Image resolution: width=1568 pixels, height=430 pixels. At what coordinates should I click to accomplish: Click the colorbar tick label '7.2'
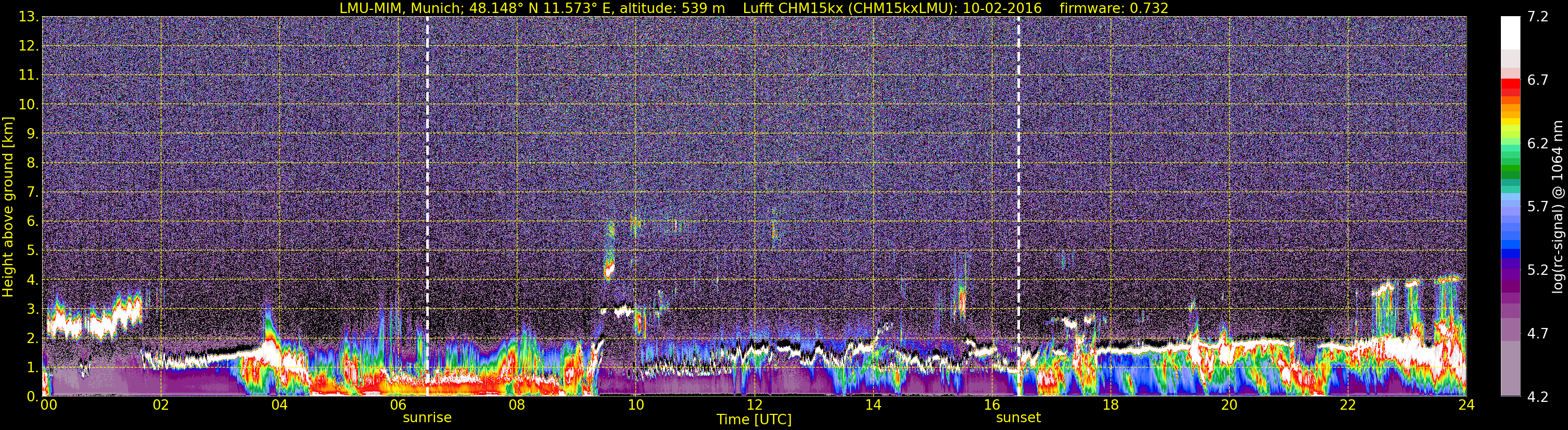pos(1538,17)
